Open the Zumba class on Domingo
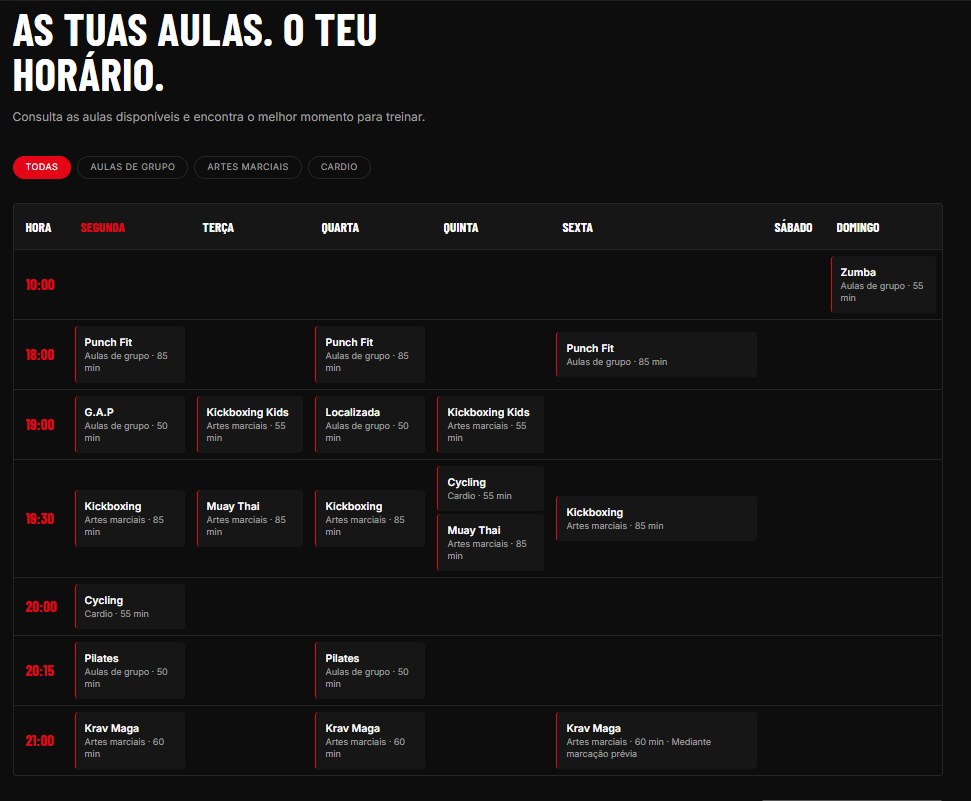 (x=883, y=284)
